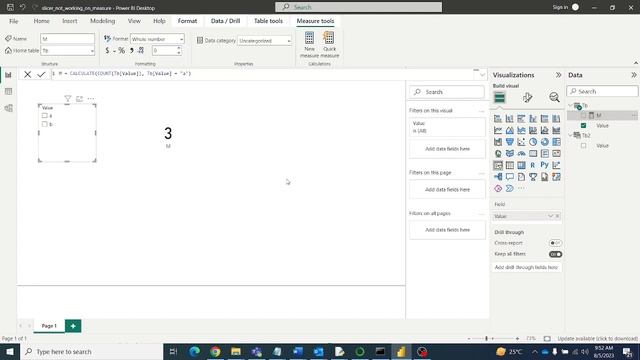Viewport: 640px width, 360px height.
Task: Choose the Treemap visual
Action: [556, 142]
